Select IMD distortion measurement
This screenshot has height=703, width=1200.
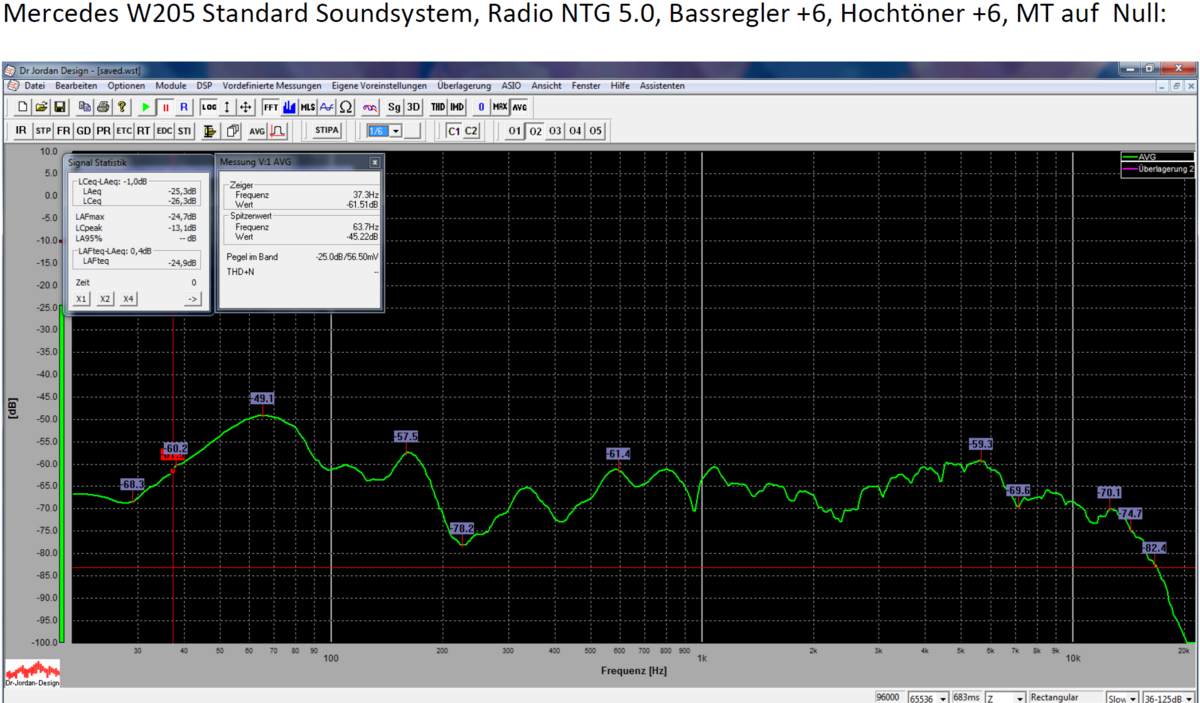pos(457,106)
